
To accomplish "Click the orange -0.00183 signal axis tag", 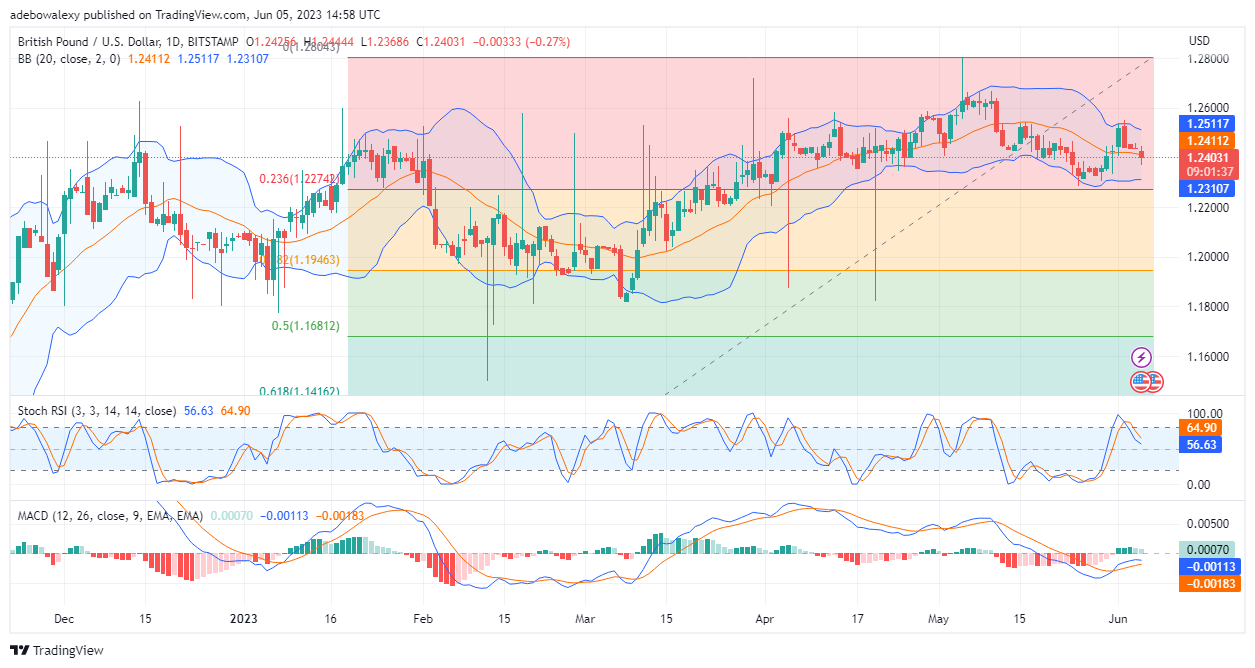I will pos(1209,583).
